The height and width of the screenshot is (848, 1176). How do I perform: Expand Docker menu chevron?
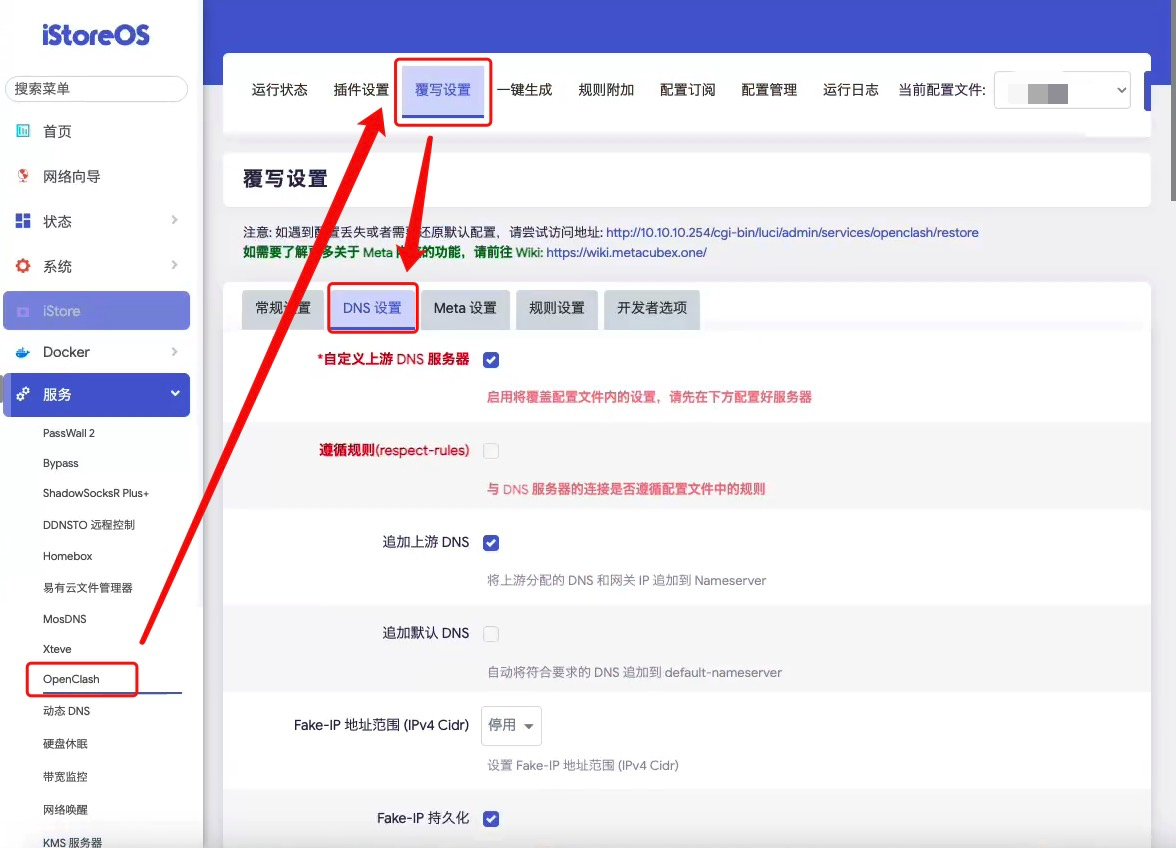[x=174, y=352]
